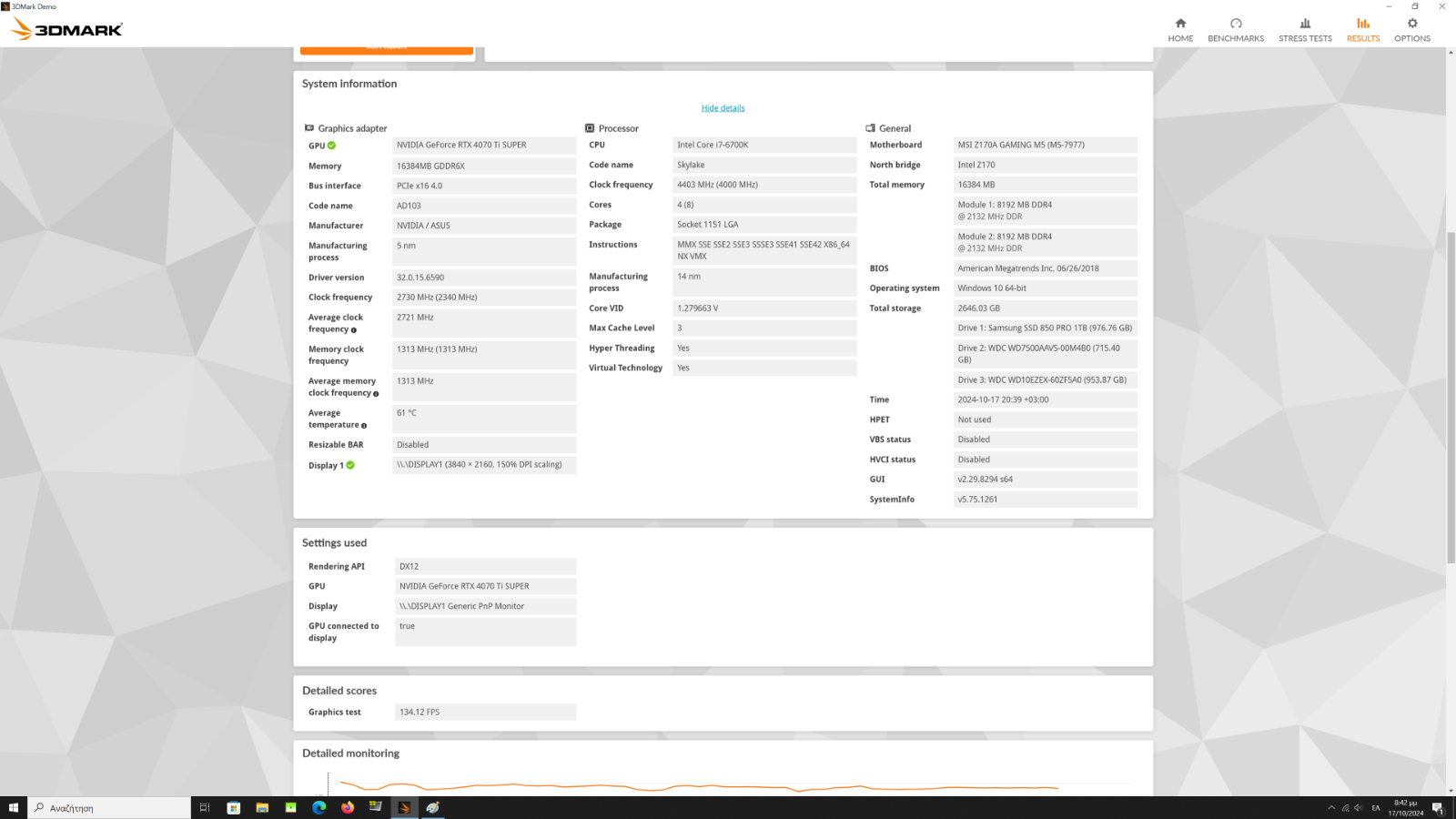Click the 3DMark taskbar icon
1456x819 pixels.
[405, 807]
